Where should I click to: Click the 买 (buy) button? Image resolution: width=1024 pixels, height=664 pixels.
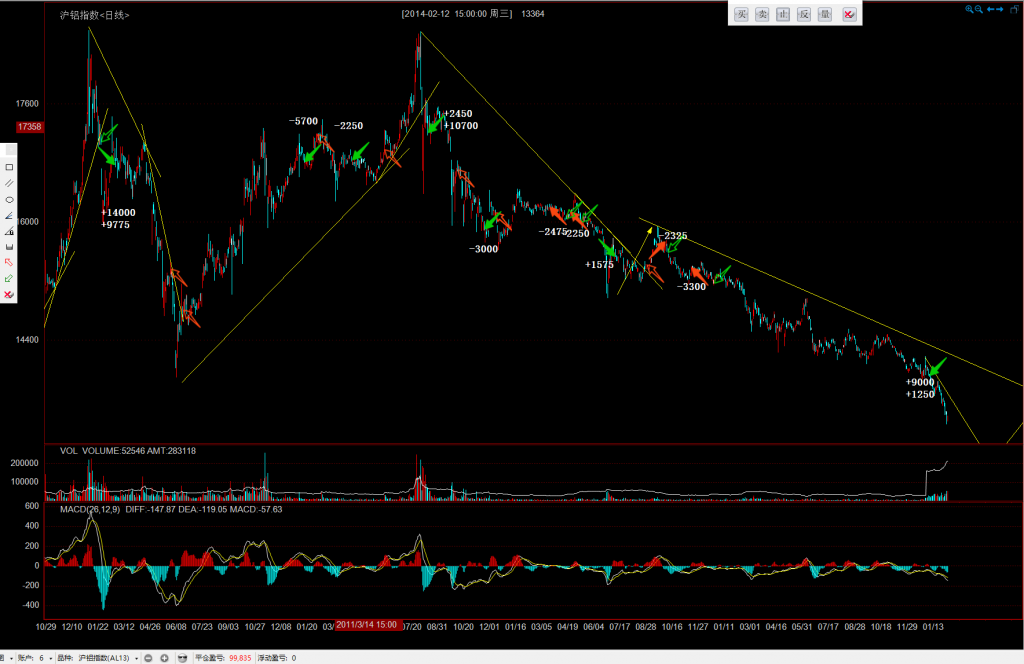pos(741,14)
